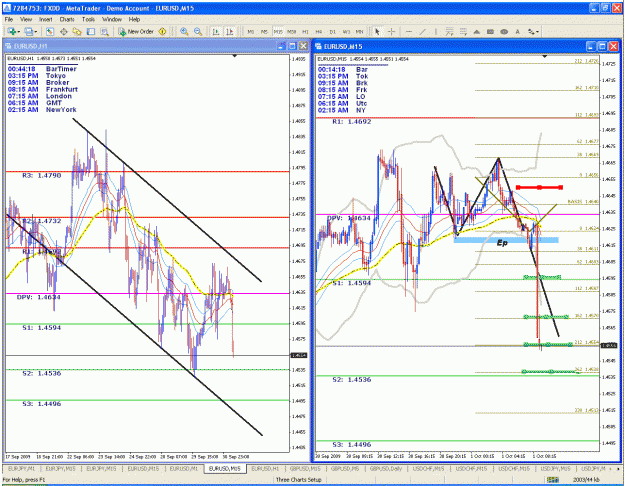Select the Triangle shape tool
625x486 pixels.
(477, 31)
